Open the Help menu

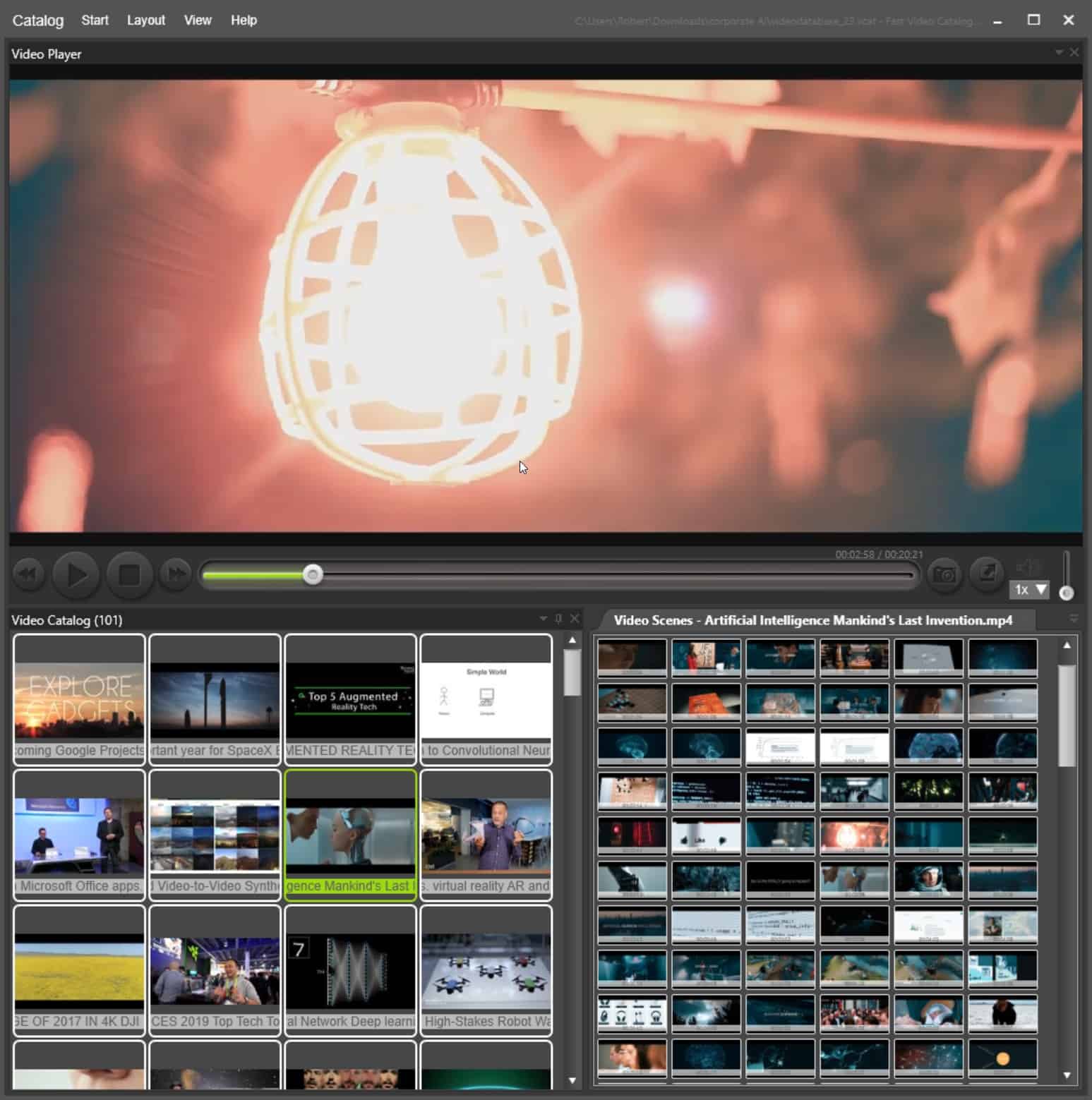click(x=244, y=20)
